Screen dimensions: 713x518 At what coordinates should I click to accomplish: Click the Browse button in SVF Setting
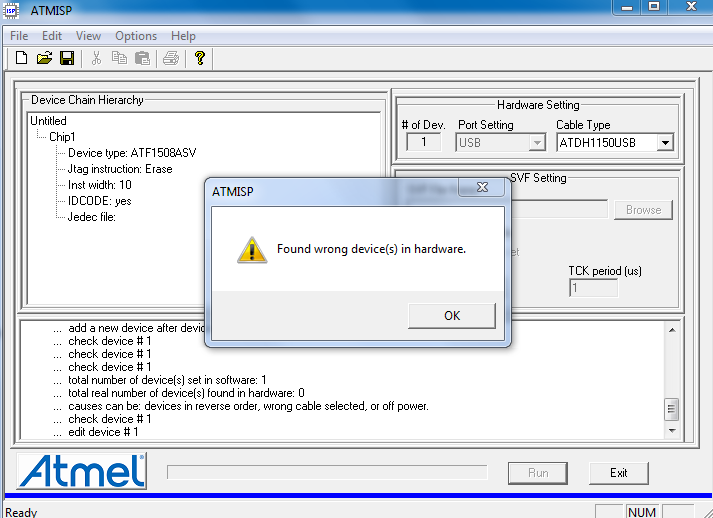pyautogui.click(x=643, y=210)
